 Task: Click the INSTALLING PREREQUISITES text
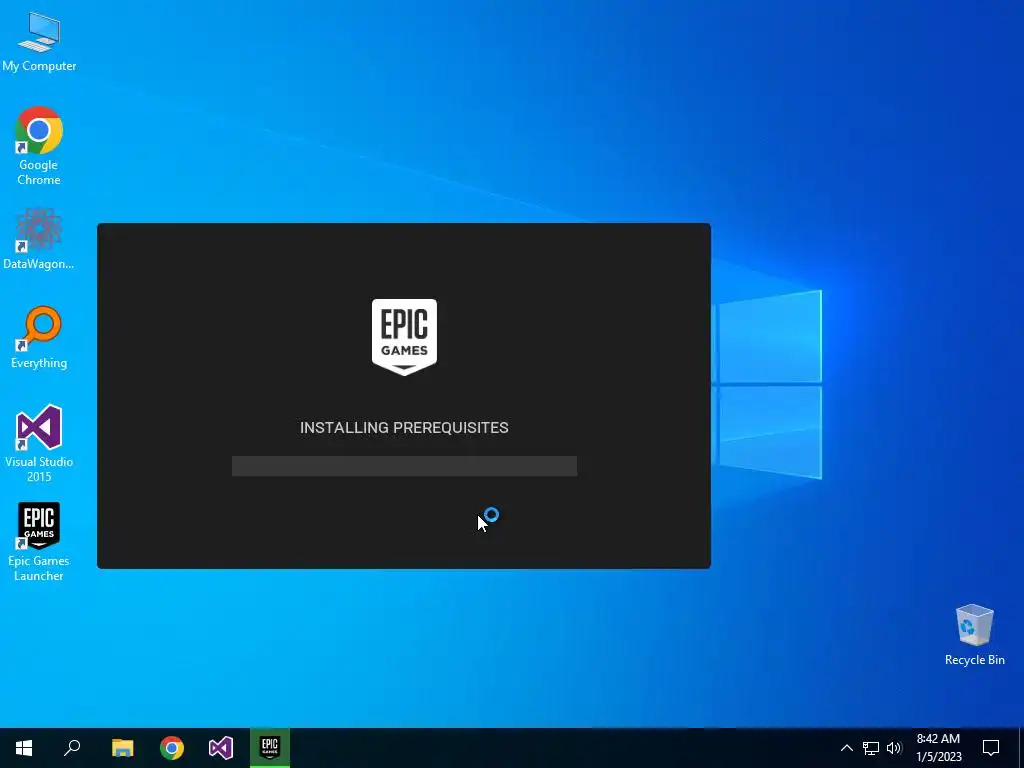(404, 428)
